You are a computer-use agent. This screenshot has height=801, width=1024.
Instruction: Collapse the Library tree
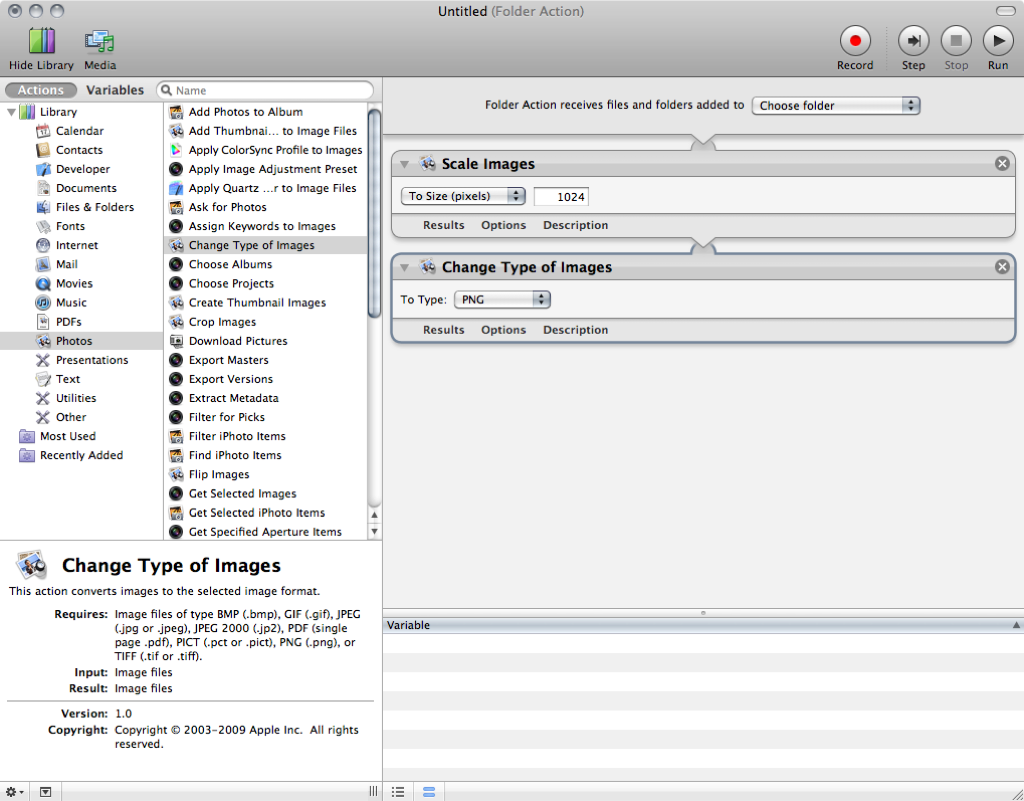[12, 112]
